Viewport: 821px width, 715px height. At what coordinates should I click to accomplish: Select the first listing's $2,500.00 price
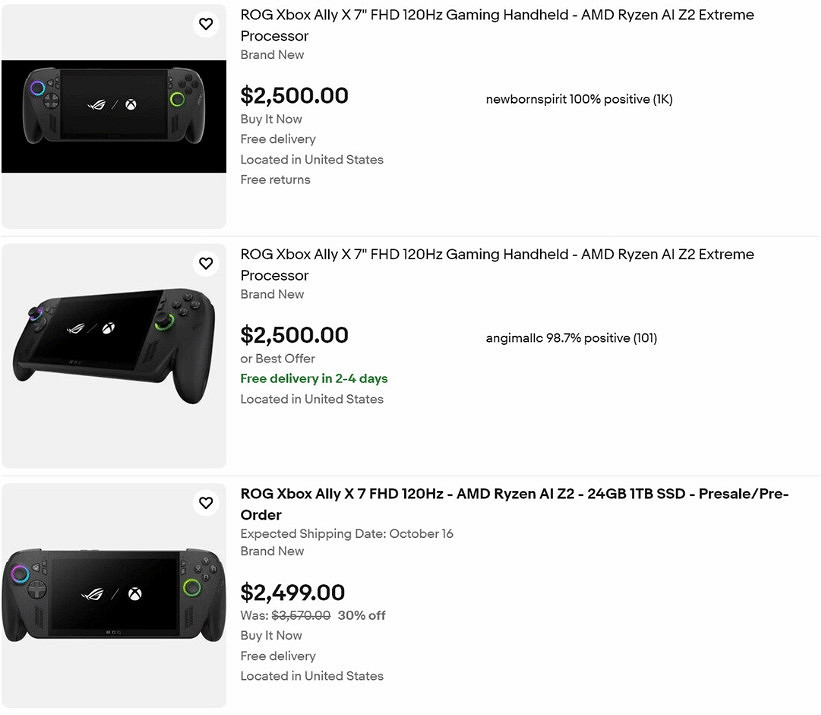point(293,96)
